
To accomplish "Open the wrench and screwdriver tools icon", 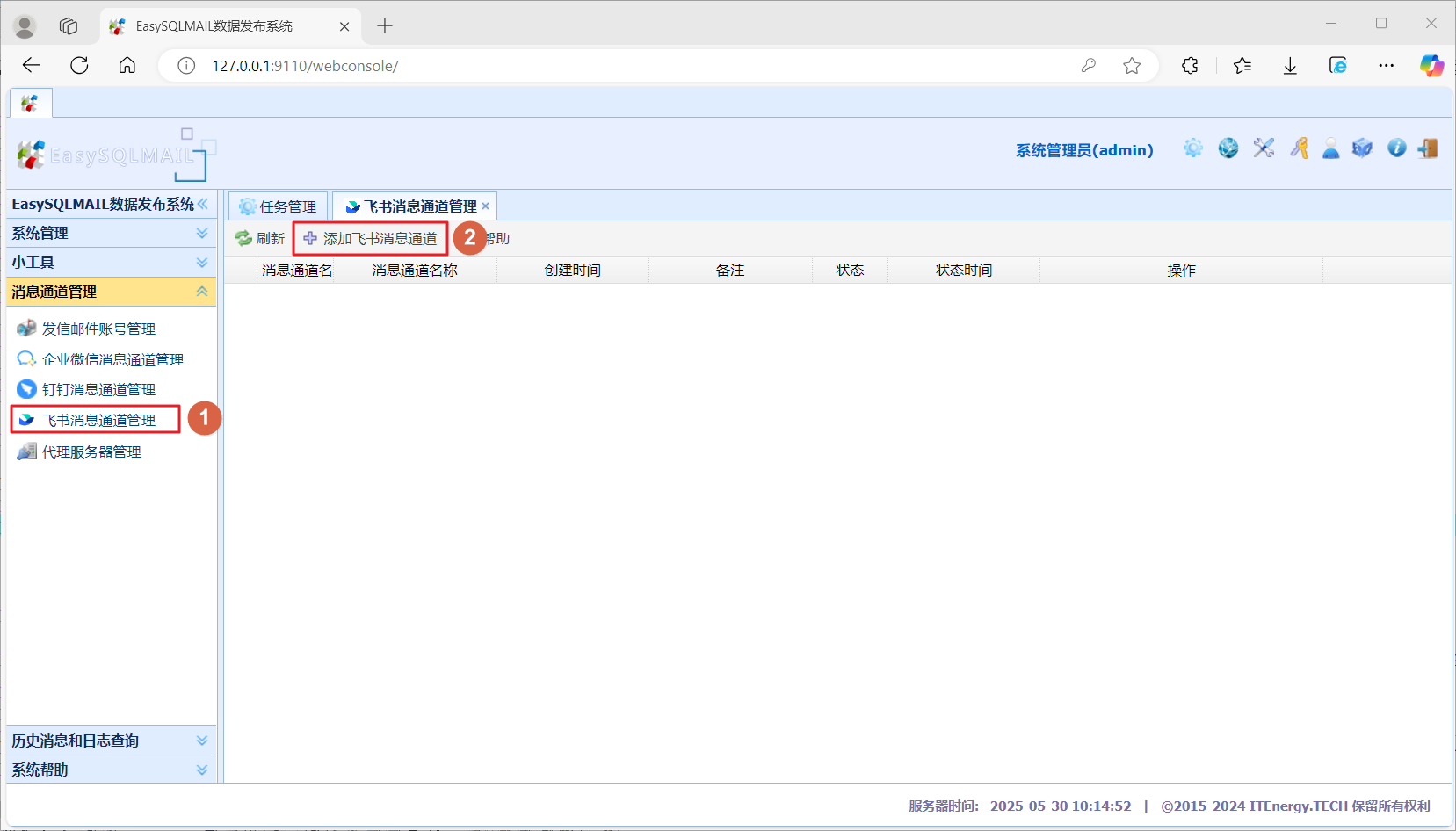I will tap(1264, 148).
